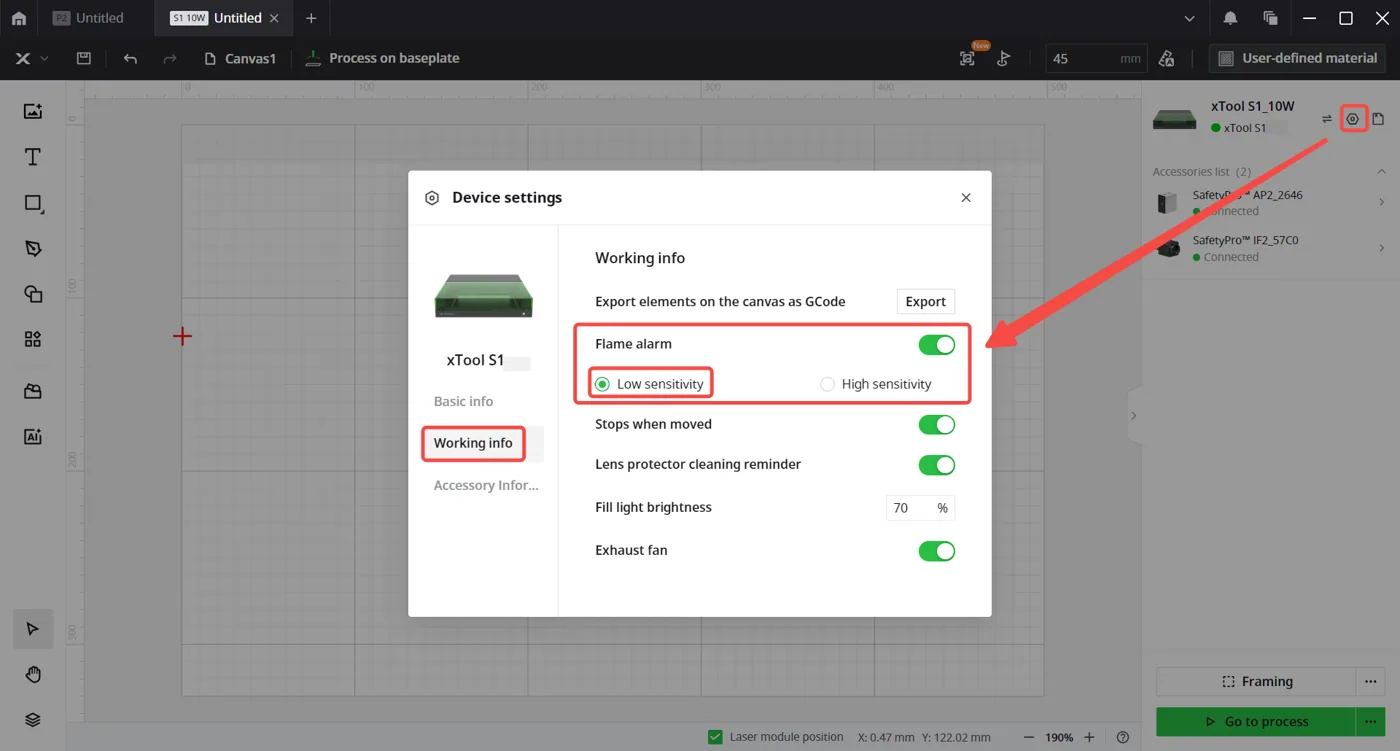Open the title bar dropdown chevron

point(1189,18)
